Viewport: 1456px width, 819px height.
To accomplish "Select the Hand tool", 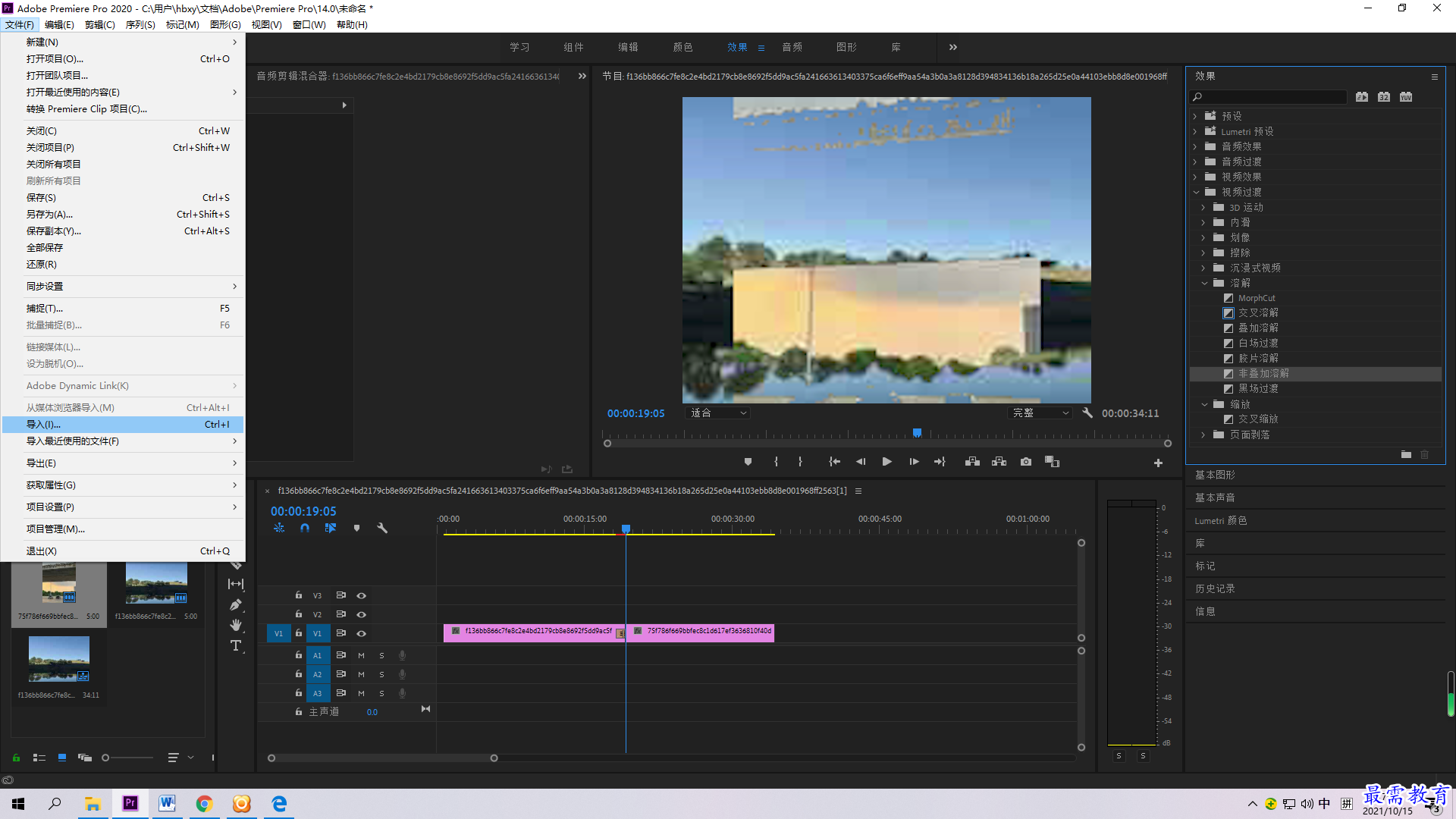I will [x=236, y=625].
